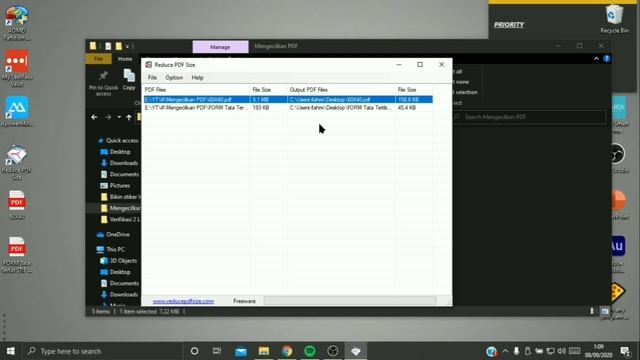Open Spotify from the taskbar
Image resolution: width=640 pixels, height=360 pixels.
[x=310, y=351]
